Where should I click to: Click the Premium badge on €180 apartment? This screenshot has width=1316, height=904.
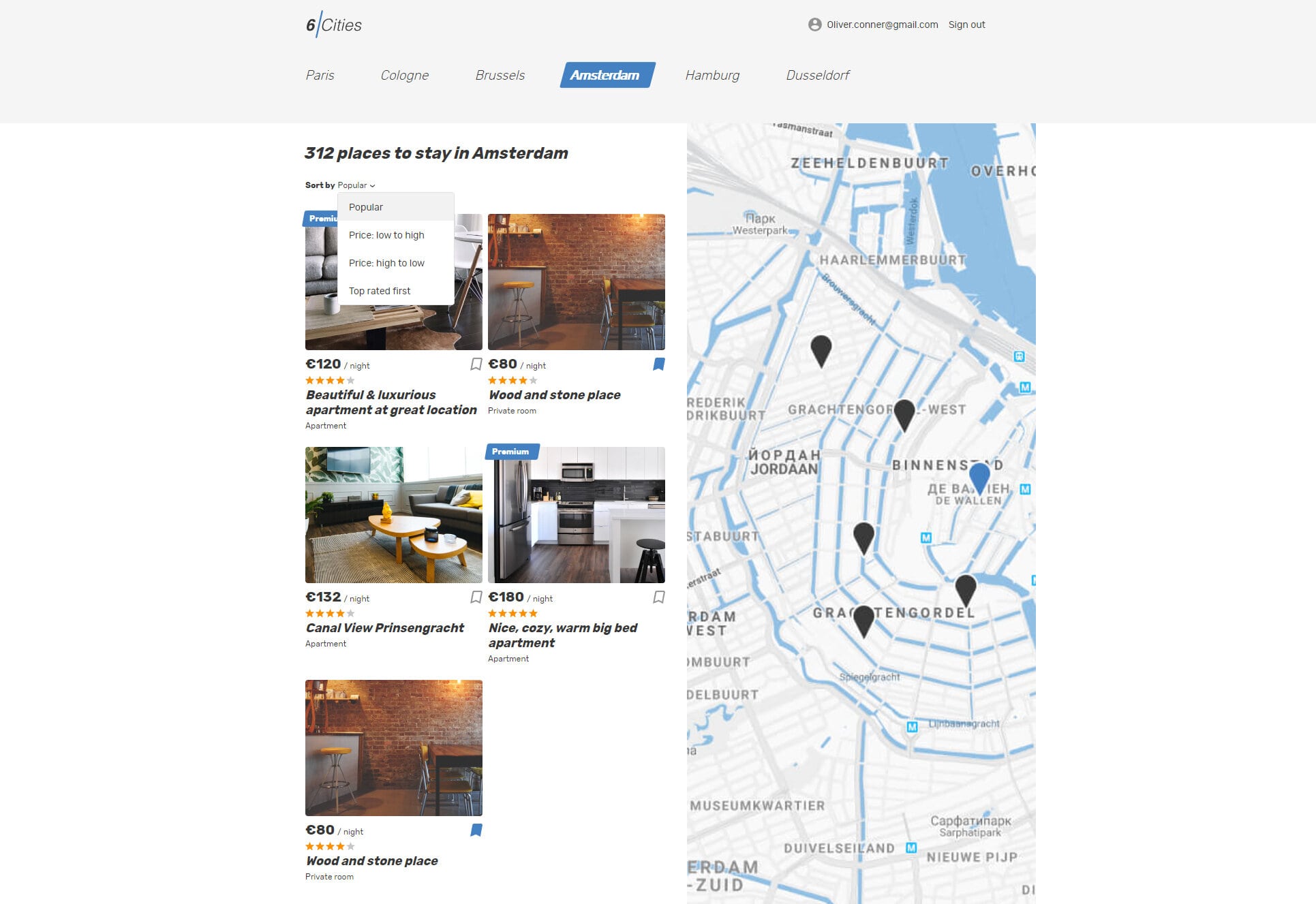[x=512, y=452]
